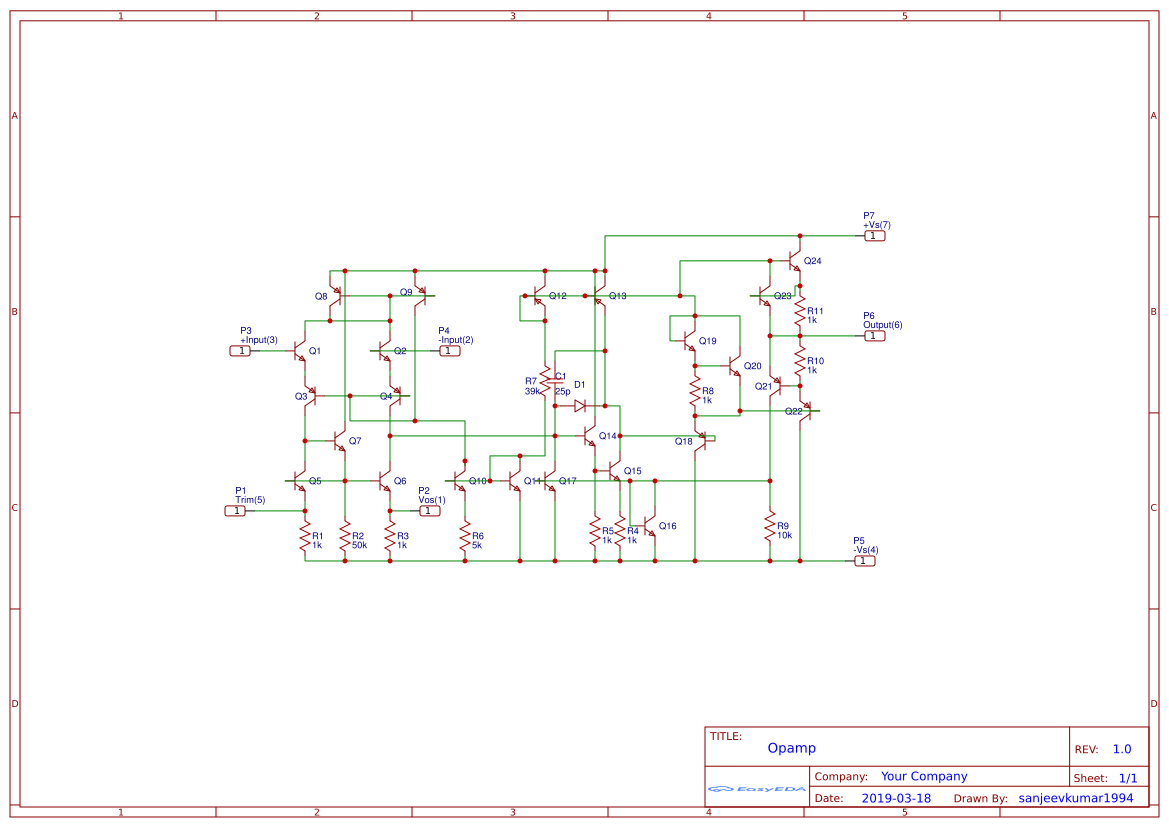
Task: Click the P5 -Vs(4) port connector
Action: [864, 561]
